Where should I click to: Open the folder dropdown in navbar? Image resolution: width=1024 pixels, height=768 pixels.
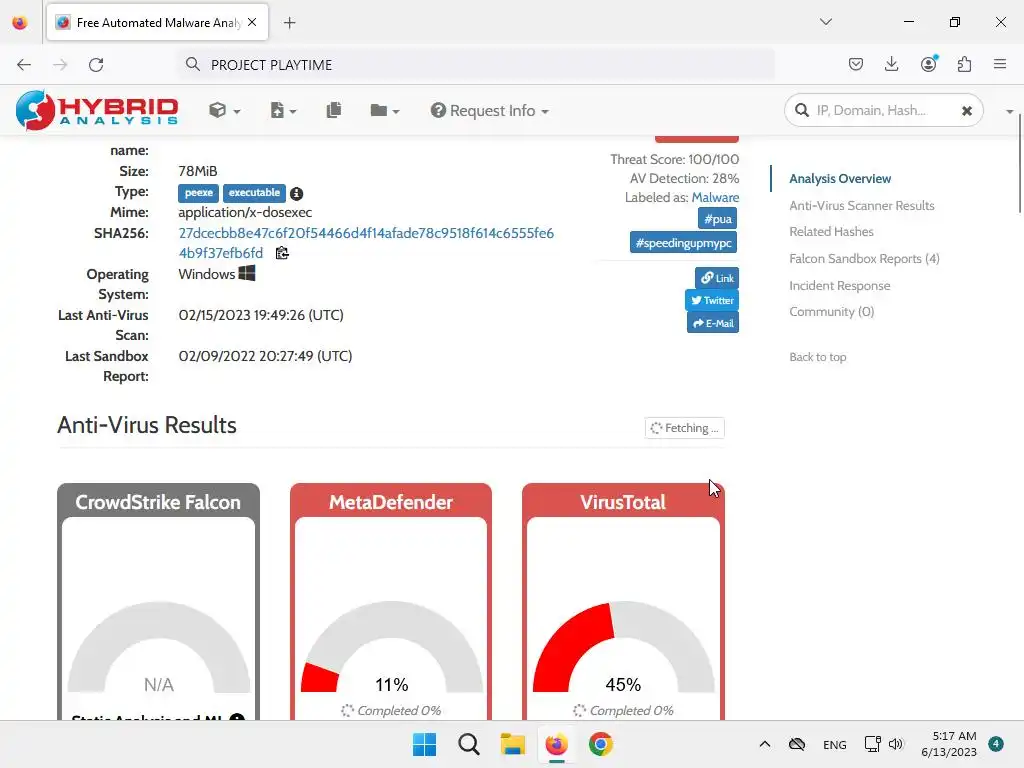[384, 110]
